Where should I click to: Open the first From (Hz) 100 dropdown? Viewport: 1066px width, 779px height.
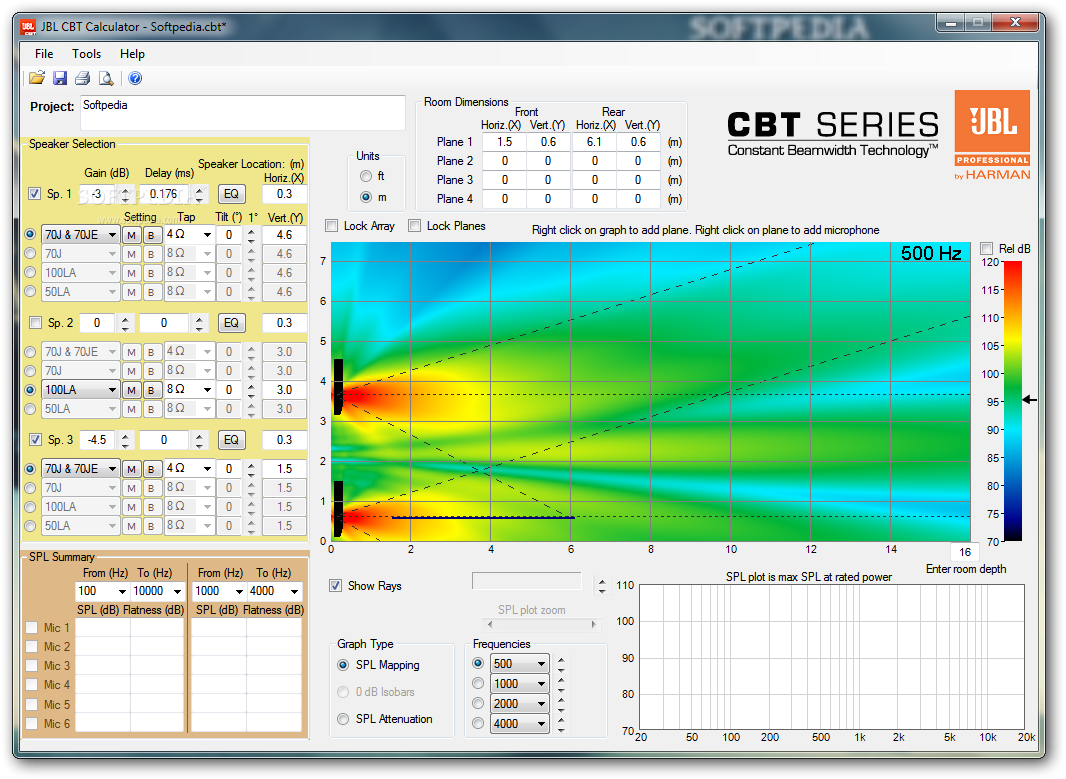(x=122, y=591)
